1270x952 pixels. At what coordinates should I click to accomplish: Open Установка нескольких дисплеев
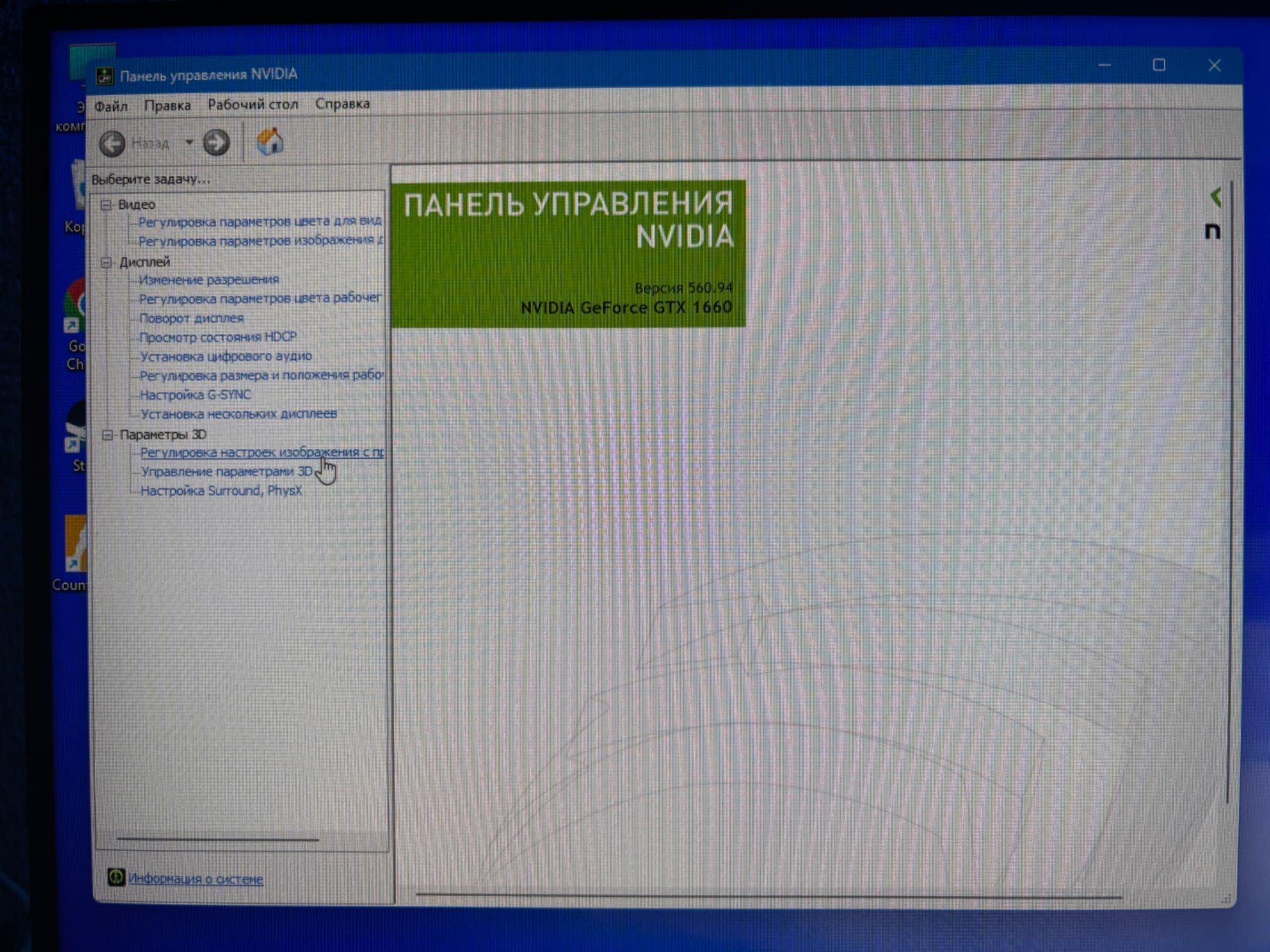(x=239, y=414)
